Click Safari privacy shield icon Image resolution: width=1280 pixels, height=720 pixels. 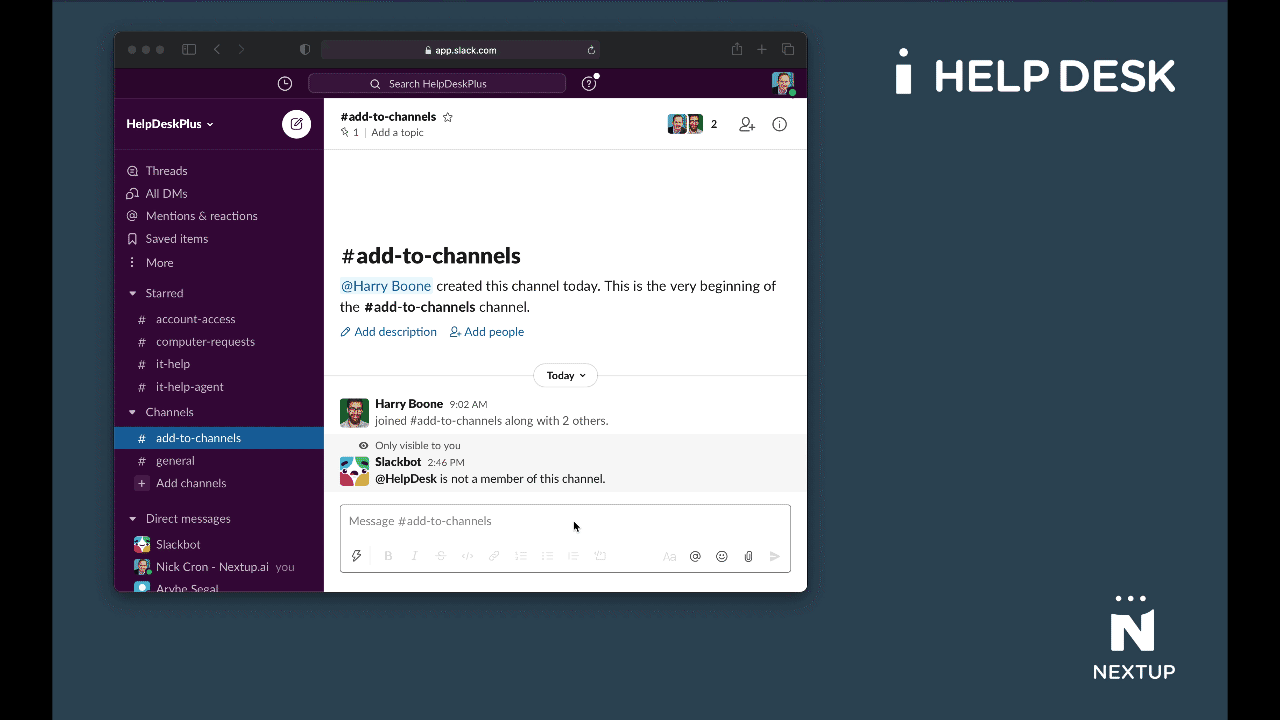pos(305,50)
